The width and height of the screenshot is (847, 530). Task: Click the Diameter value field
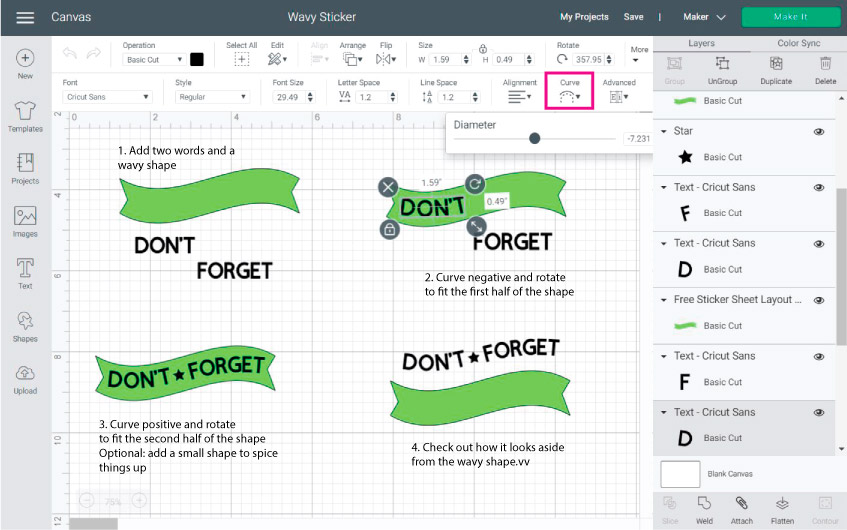click(x=638, y=139)
